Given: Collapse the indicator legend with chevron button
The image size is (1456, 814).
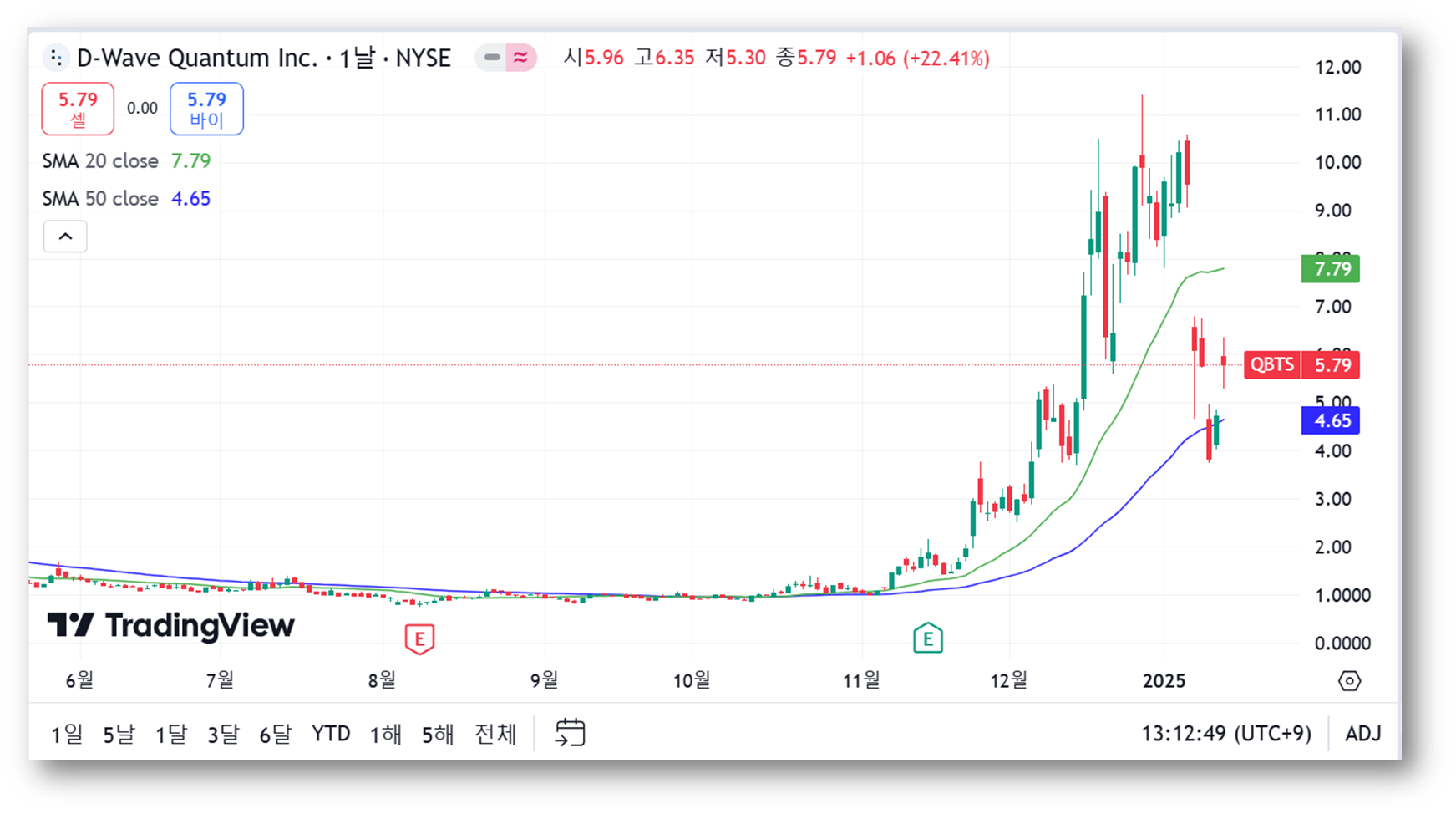Looking at the screenshot, I should pyautogui.click(x=65, y=237).
